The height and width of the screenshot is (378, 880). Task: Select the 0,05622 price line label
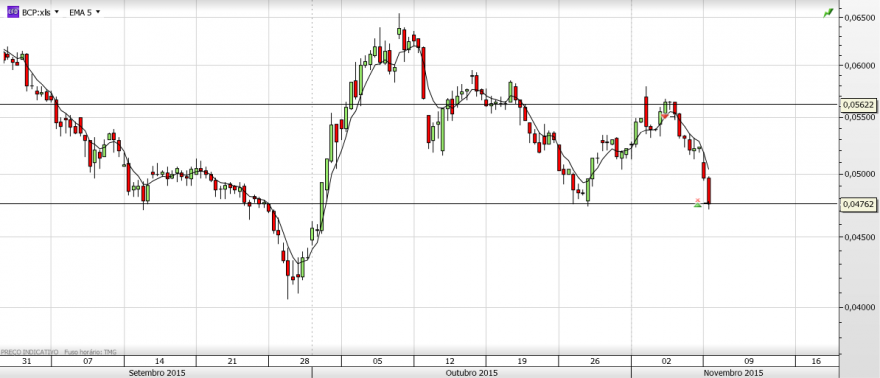point(859,105)
